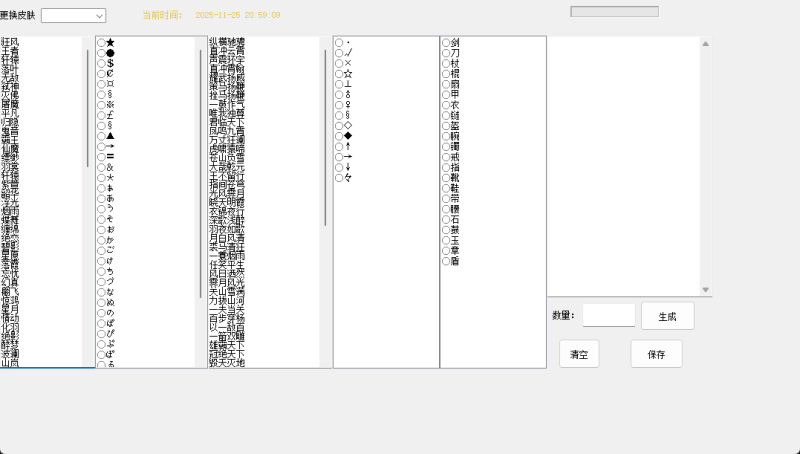
Task: Select the 々 iteration mark radio button
Action: [339, 178]
